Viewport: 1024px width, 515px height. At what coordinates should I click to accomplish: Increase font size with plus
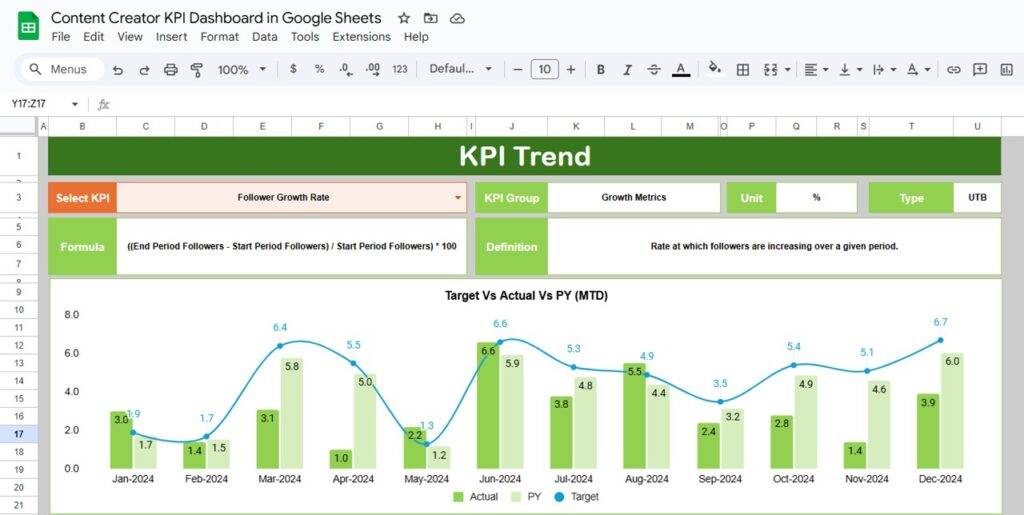pyautogui.click(x=571, y=69)
